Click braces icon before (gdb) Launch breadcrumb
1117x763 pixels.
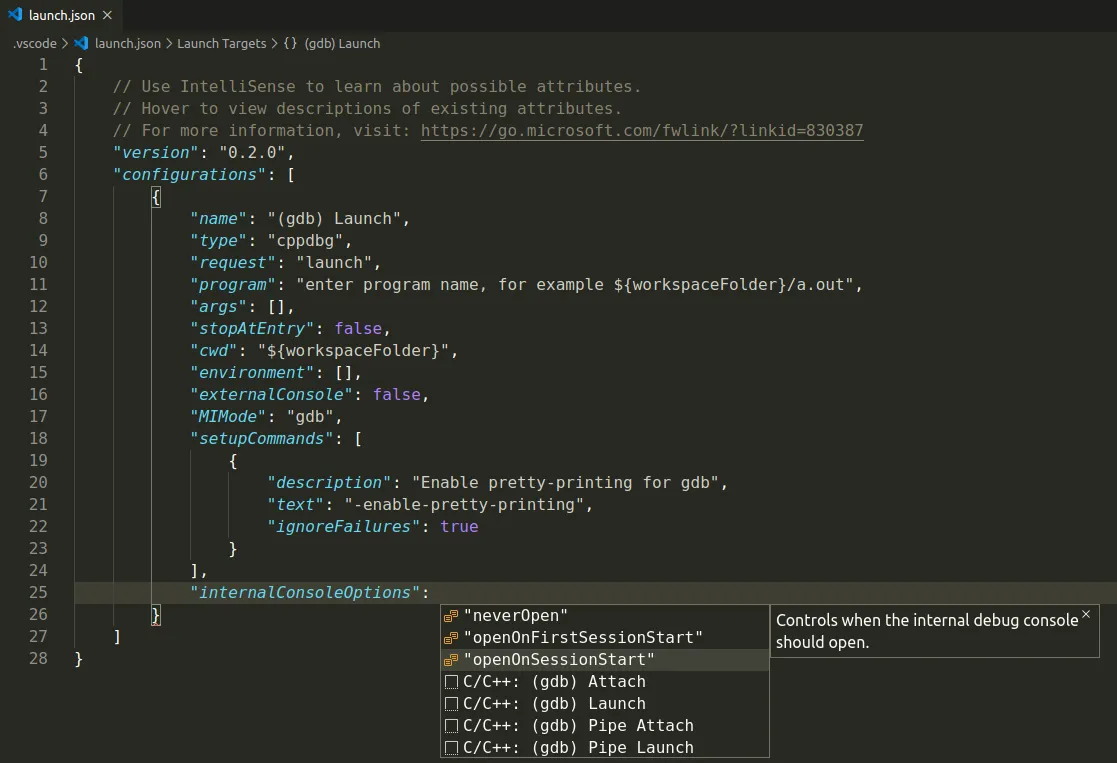click(290, 43)
